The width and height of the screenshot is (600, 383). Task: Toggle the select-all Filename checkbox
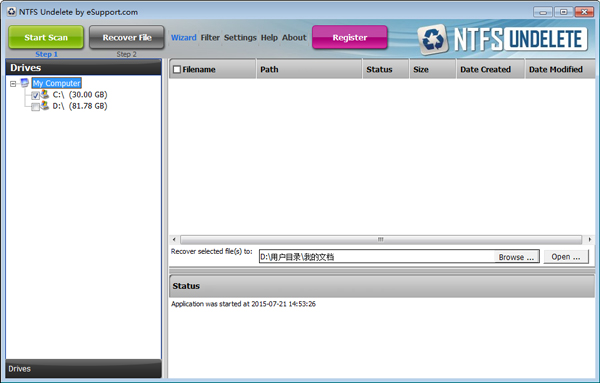point(177,69)
